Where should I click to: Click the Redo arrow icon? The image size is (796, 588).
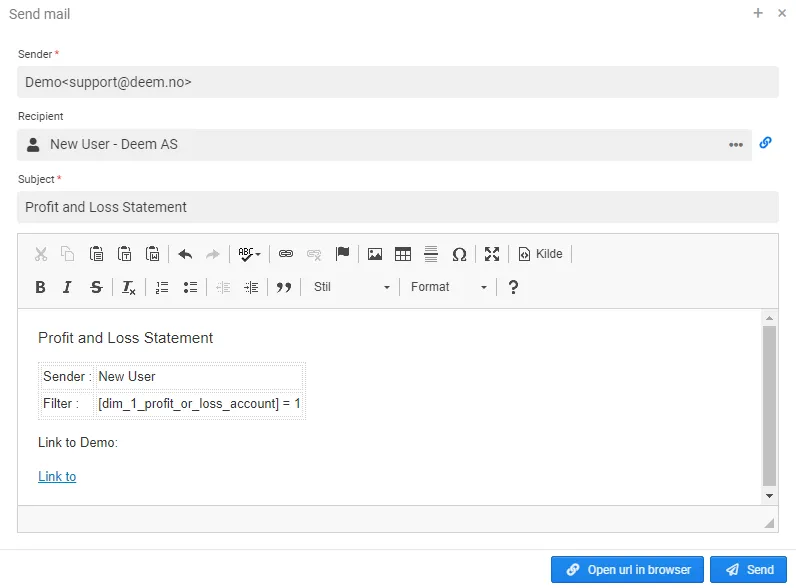tap(213, 254)
